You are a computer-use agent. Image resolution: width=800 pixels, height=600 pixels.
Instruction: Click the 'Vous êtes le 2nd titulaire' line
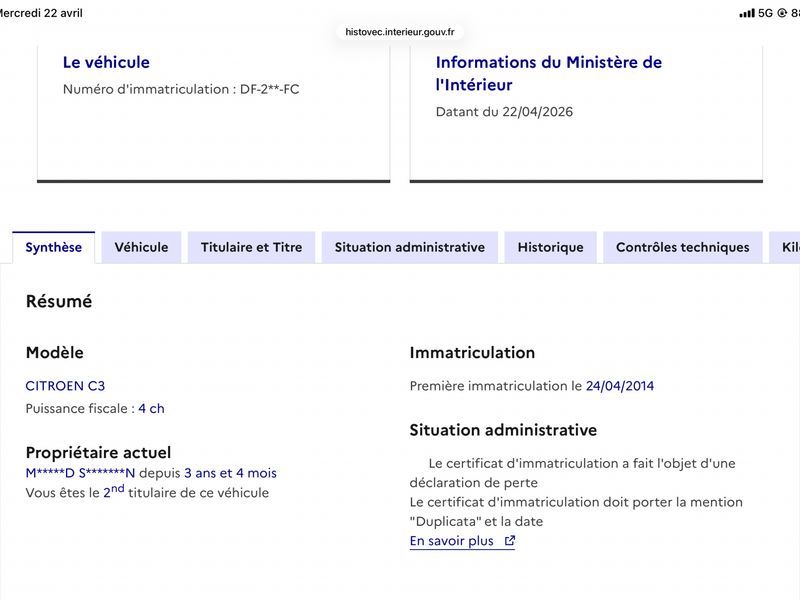(147, 492)
